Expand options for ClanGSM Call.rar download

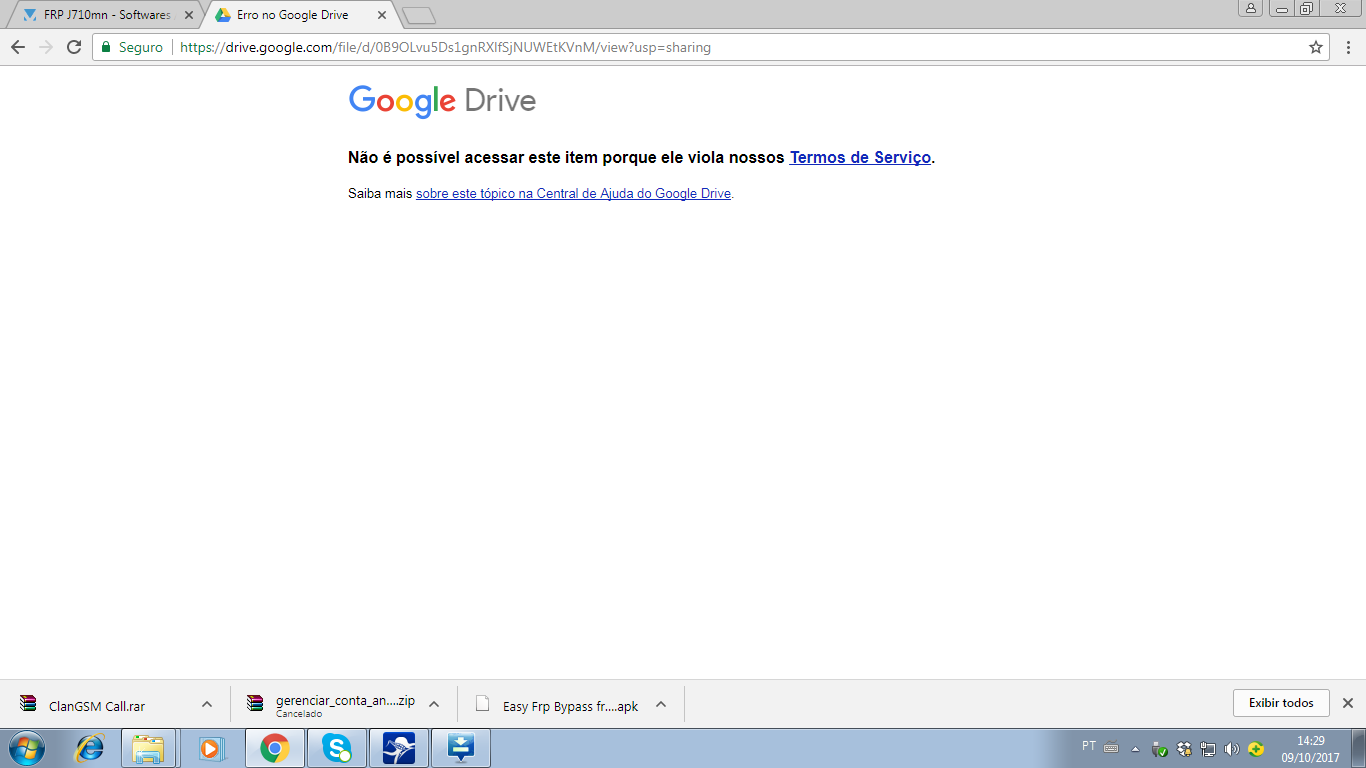coord(207,704)
